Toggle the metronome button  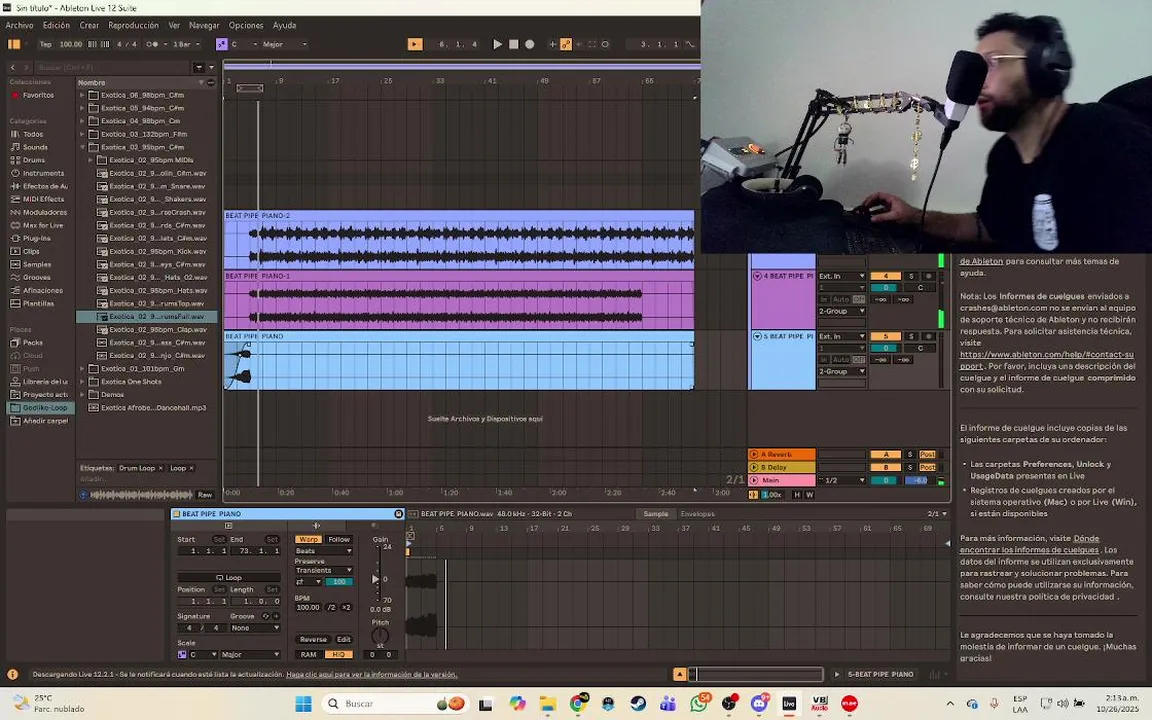click(x=152, y=44)
